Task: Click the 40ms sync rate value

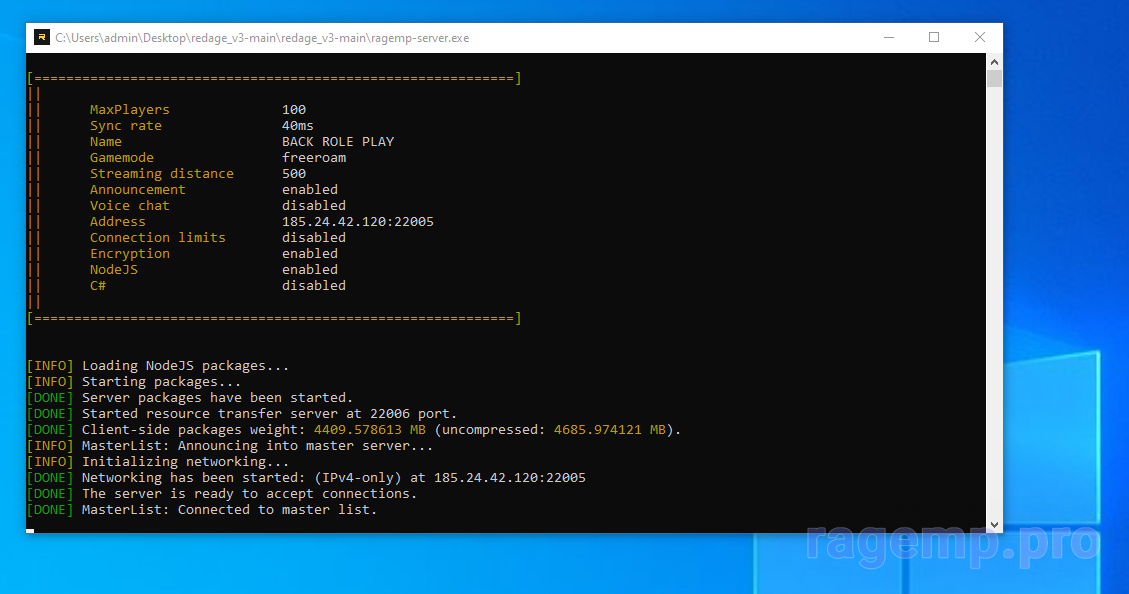Action: [297, 125]
